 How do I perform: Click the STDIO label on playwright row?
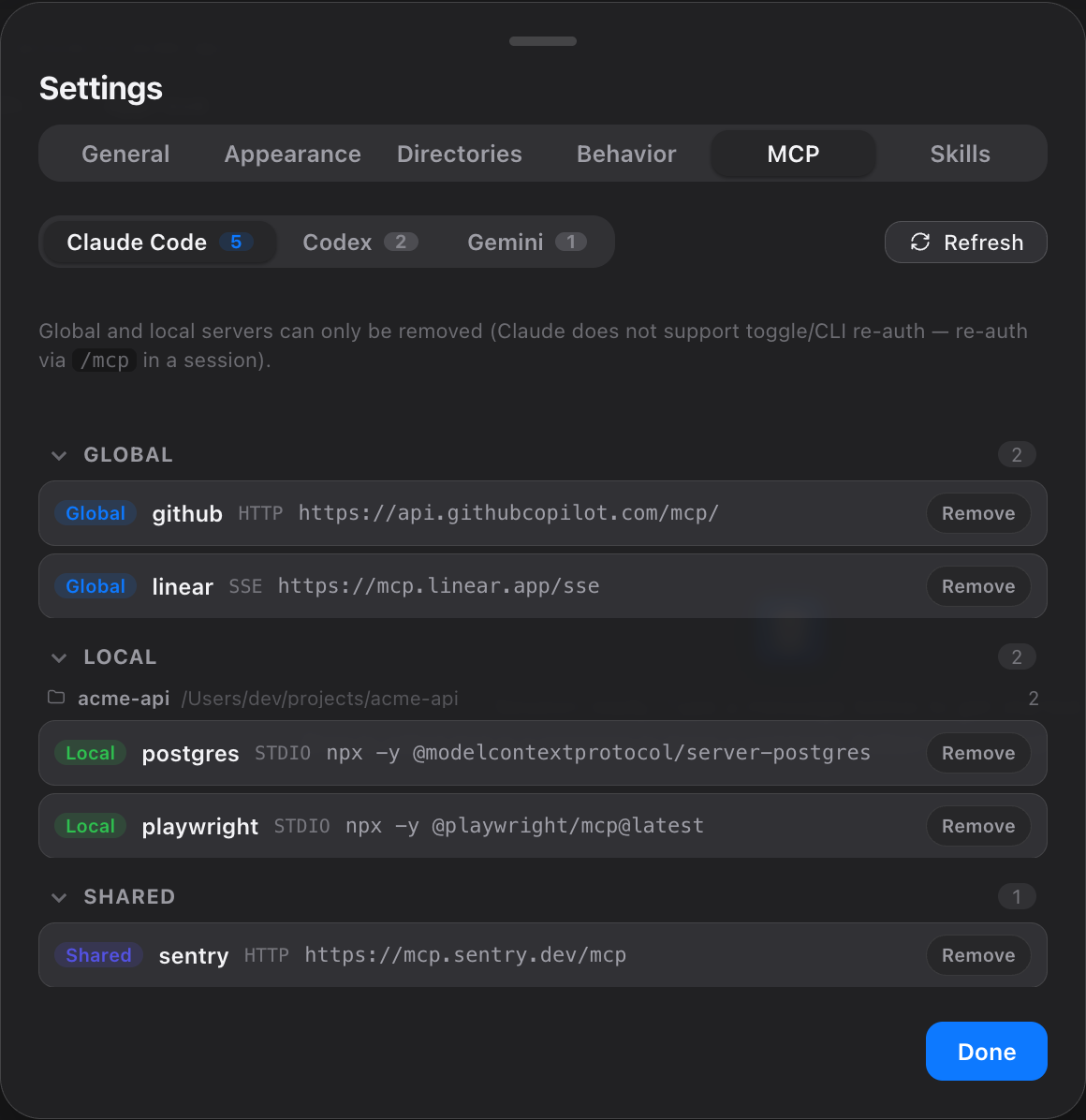coord(302,826)
